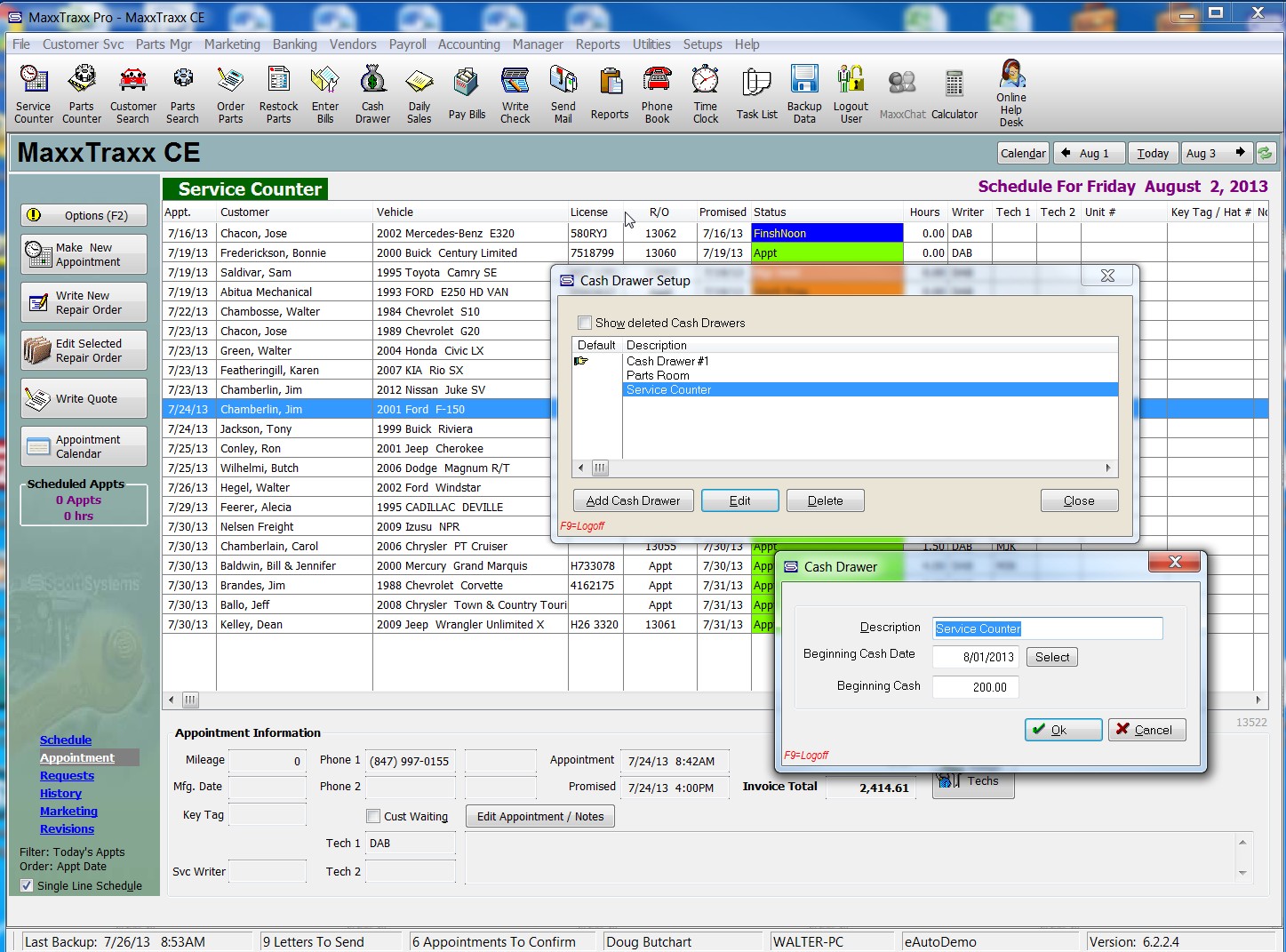Open Options (F2) button
This screenshot has width=1286, height=952.
point(84,215)
